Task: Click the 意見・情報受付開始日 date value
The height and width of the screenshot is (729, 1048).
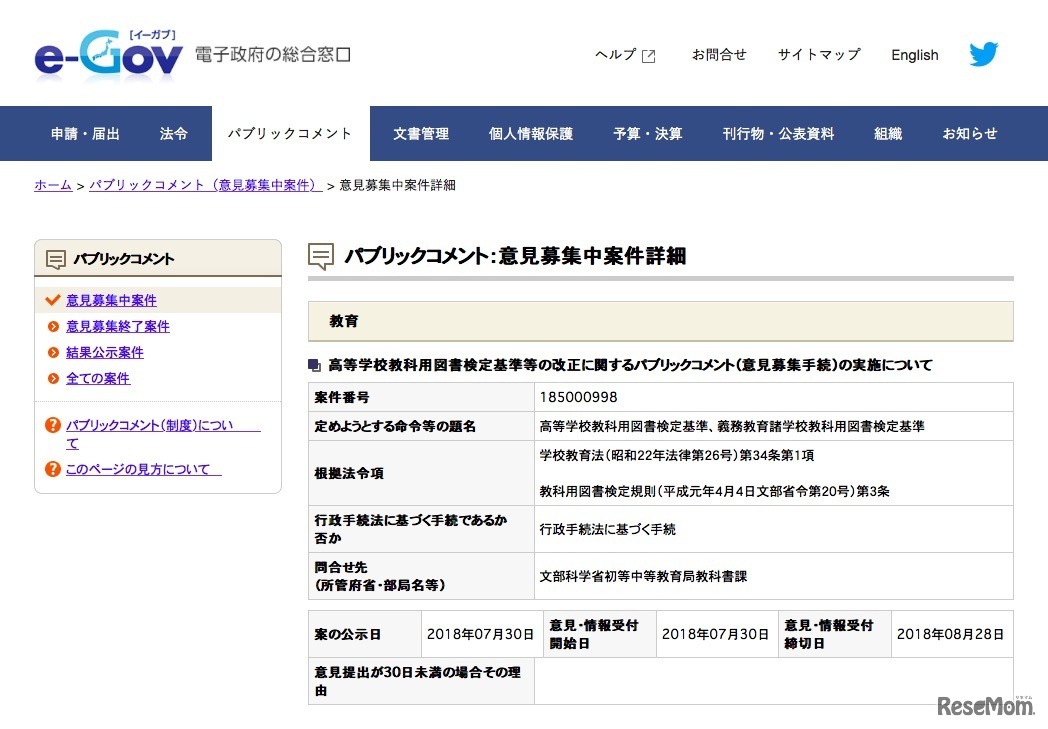Action: [x=715, y=634]
